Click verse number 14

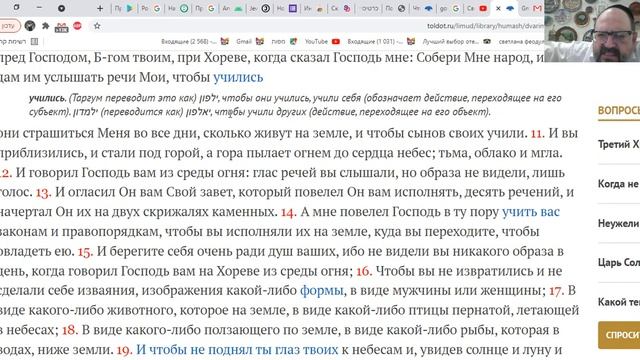coord(289,212)
